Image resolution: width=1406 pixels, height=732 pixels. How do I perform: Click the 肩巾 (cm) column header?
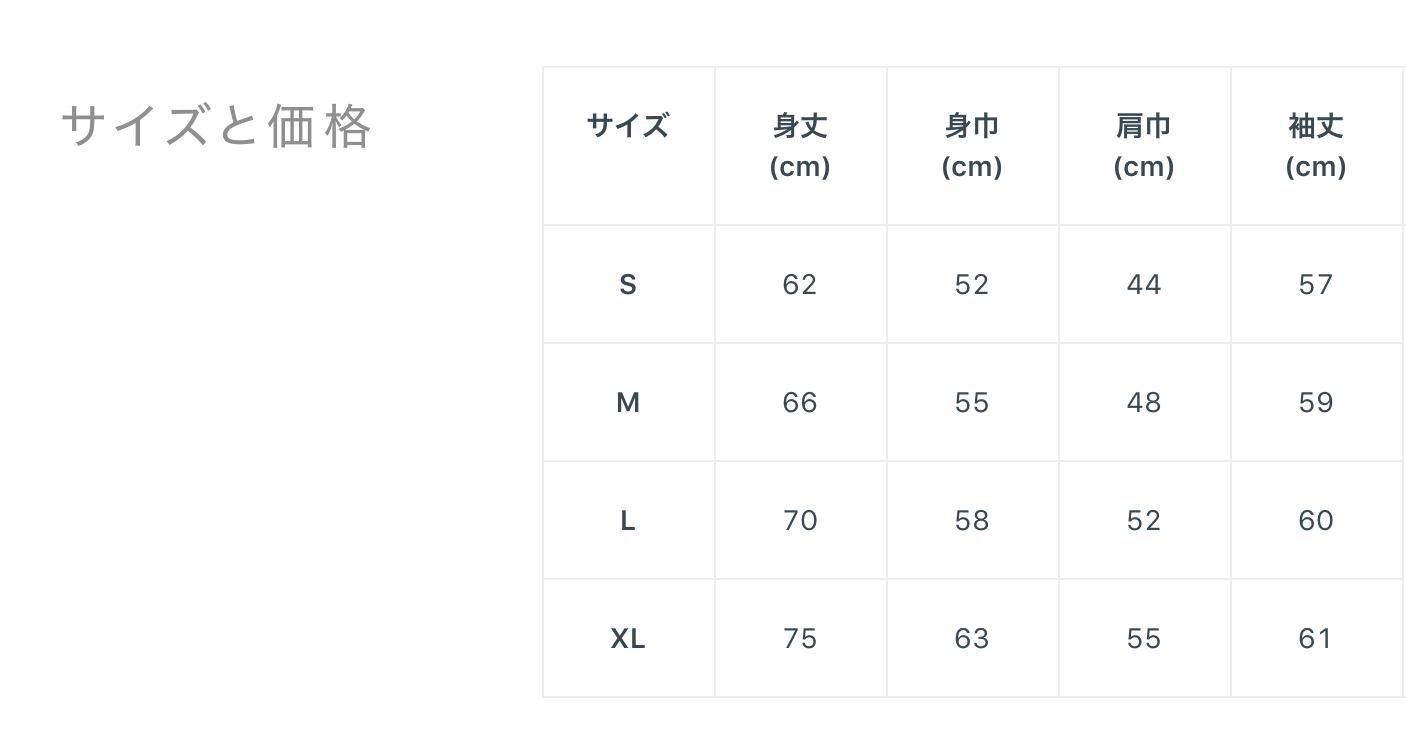point(1144,146)
